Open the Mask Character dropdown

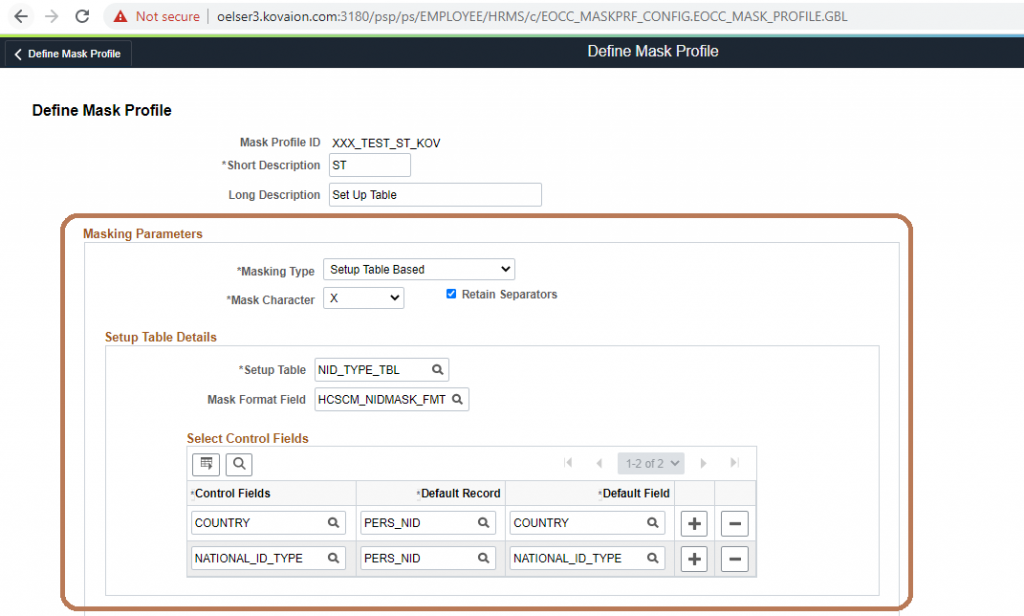363,298
